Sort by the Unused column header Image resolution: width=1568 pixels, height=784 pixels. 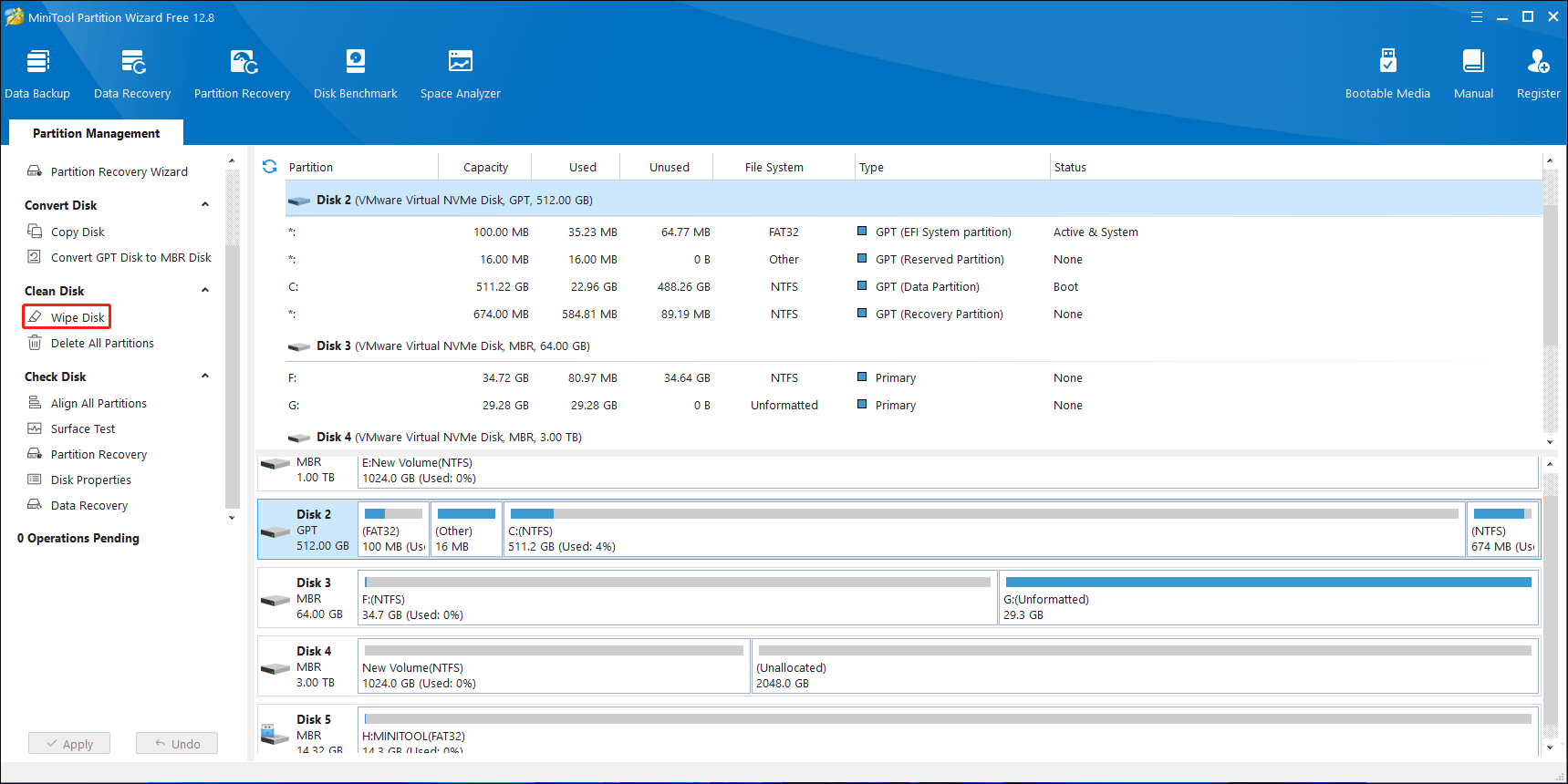(x=669, y=167)
